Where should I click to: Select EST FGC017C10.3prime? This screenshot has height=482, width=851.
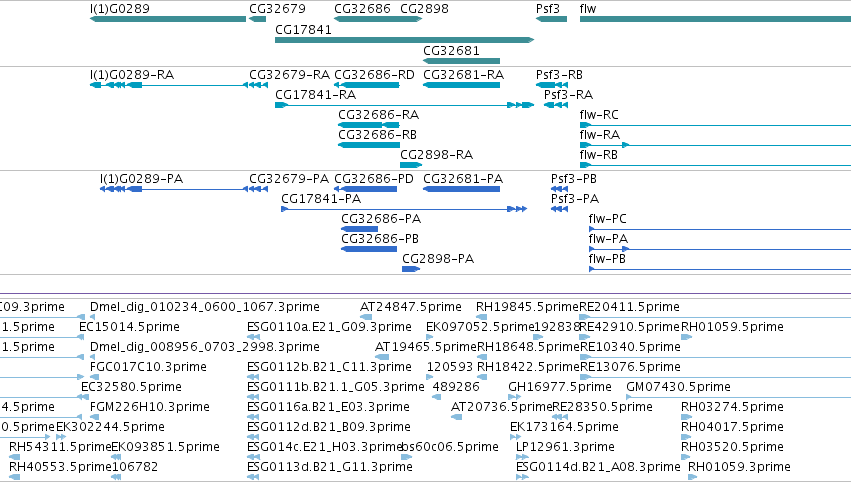(x=148, y=367)
